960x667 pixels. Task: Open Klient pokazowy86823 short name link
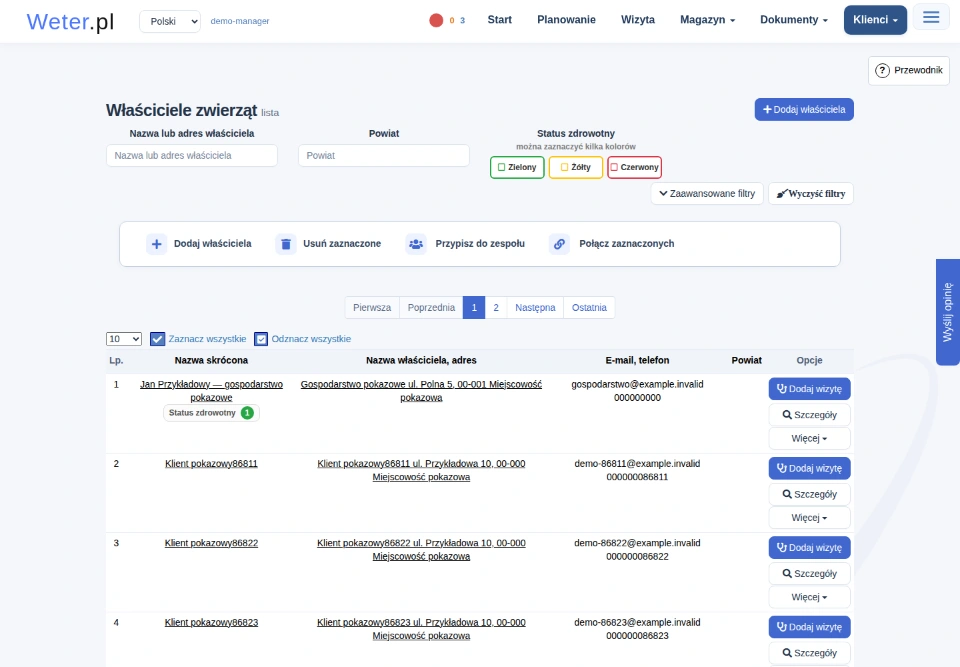tap(211, 622)
